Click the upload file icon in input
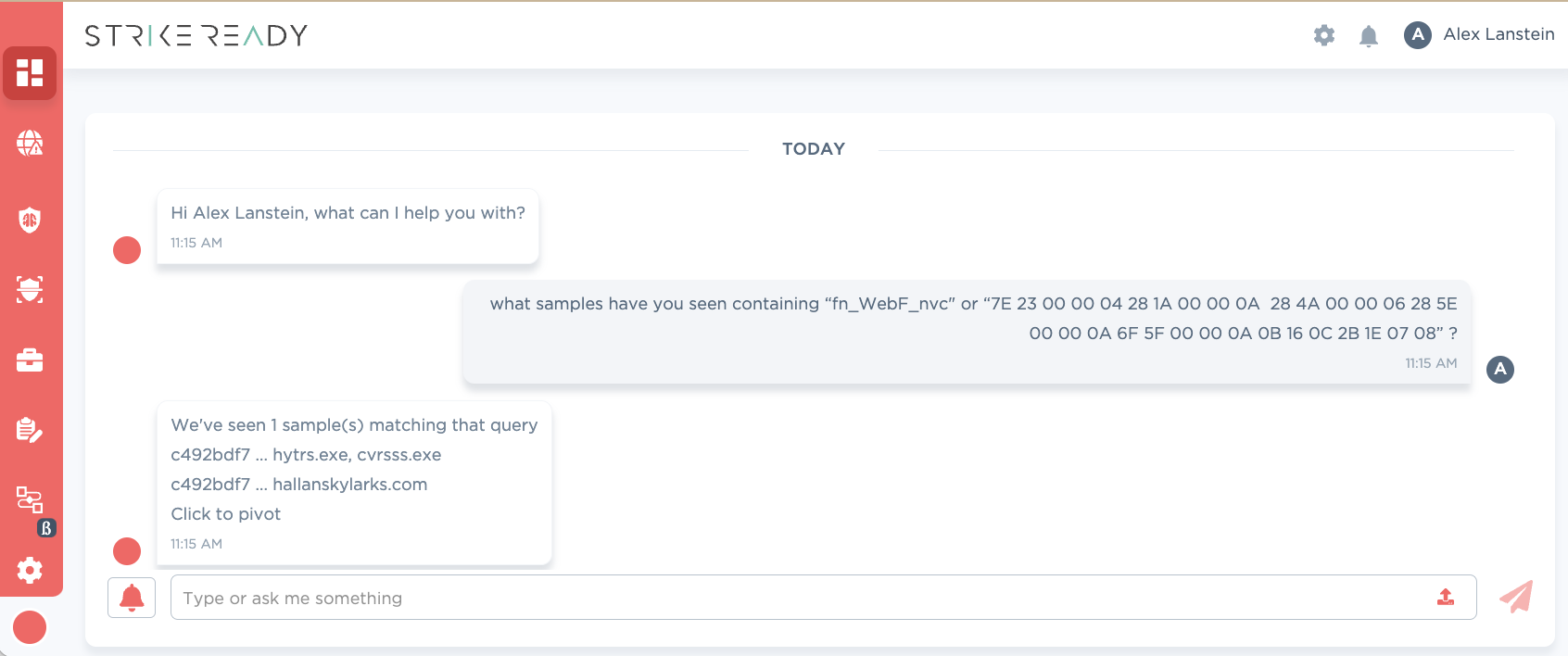 click(1446, 598)
